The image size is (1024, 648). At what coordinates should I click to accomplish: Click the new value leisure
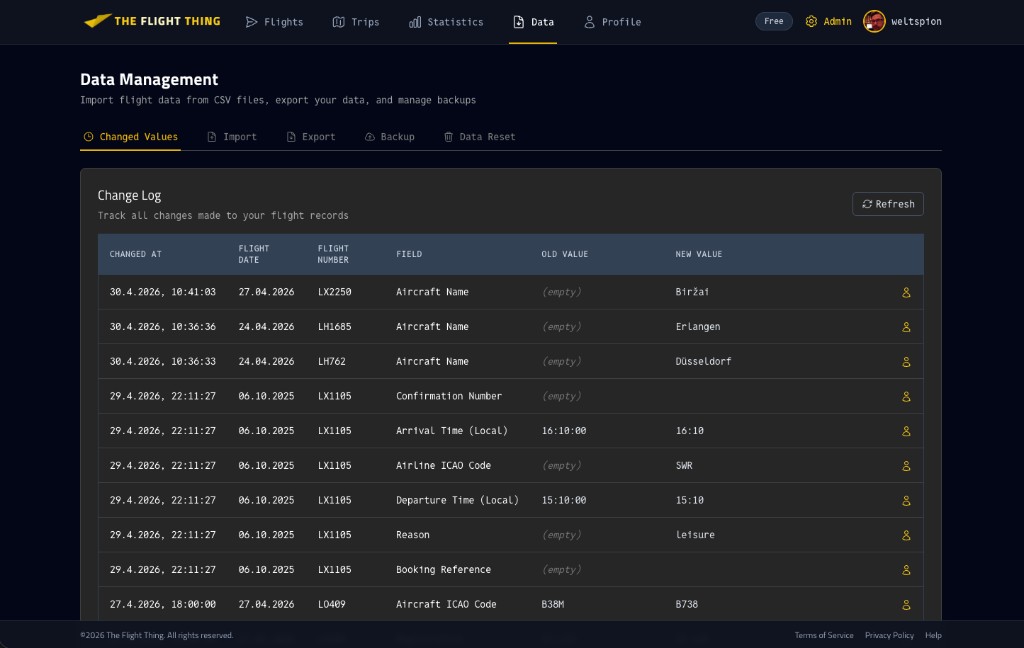pos(695,535)
